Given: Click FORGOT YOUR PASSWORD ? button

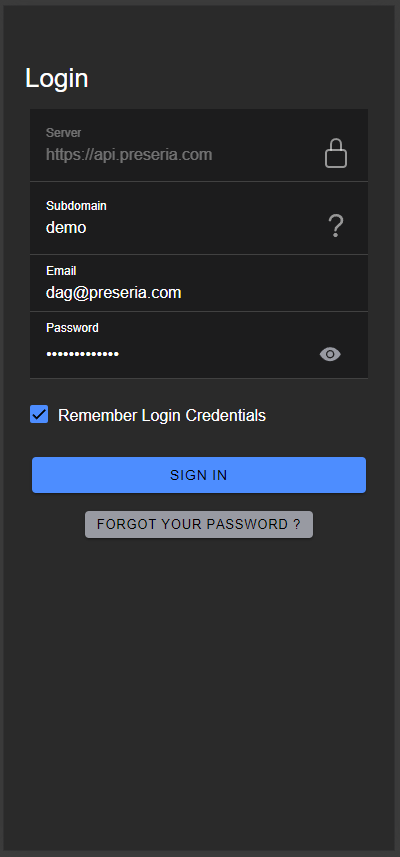Looking at the screenshot, I should 199,524.
